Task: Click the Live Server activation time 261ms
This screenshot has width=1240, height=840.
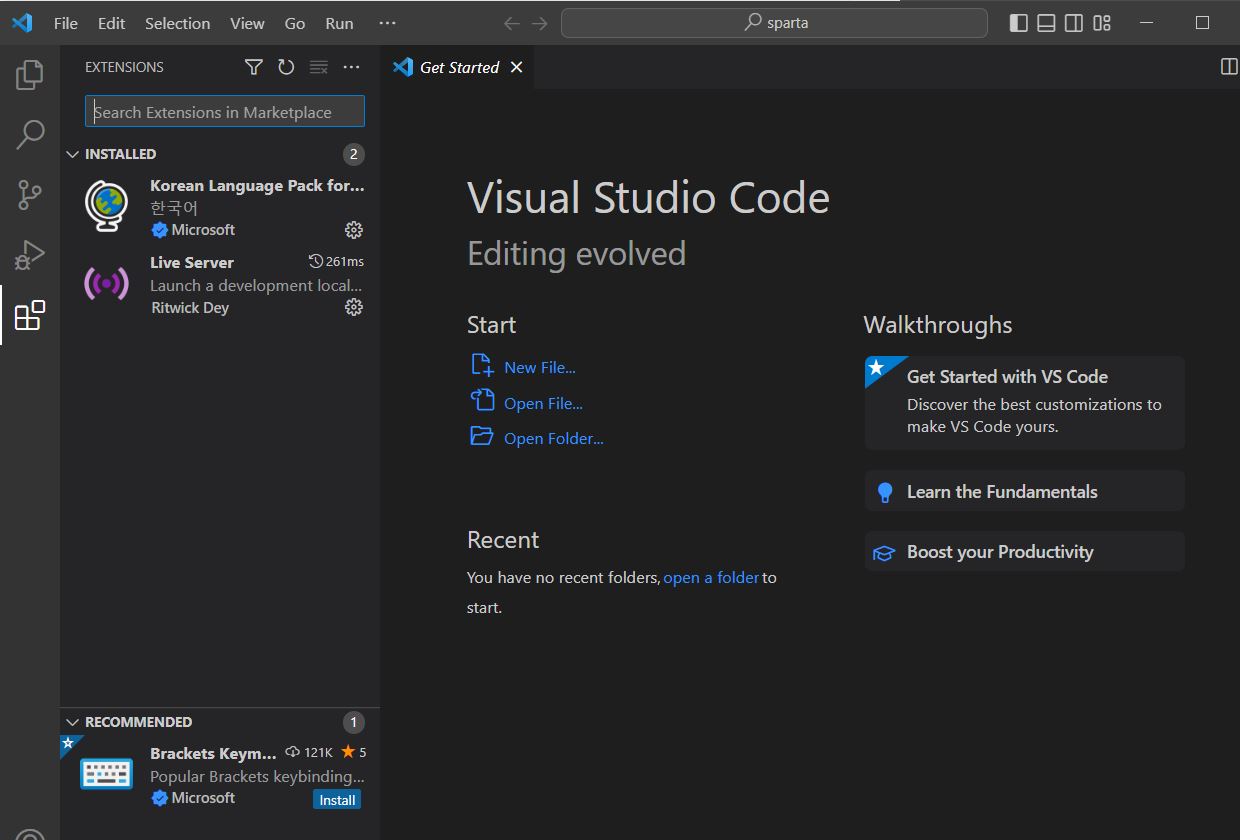Action: [x=336, y=261]
